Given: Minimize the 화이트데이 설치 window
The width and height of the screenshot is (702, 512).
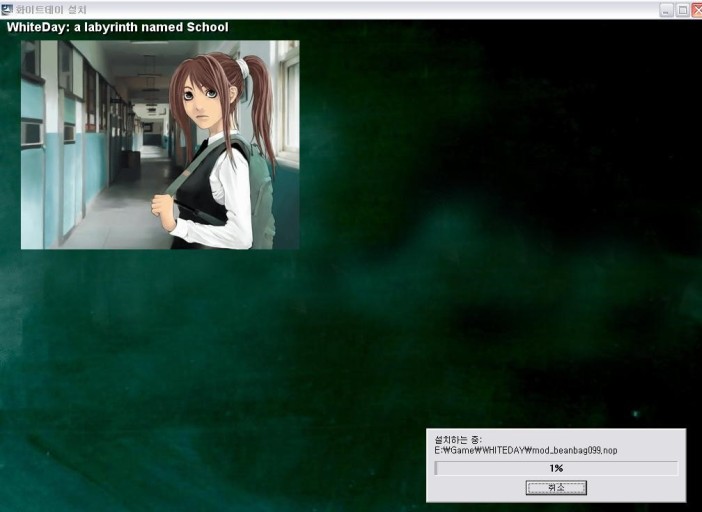Looking at the screenshot, I should point(666,9).
